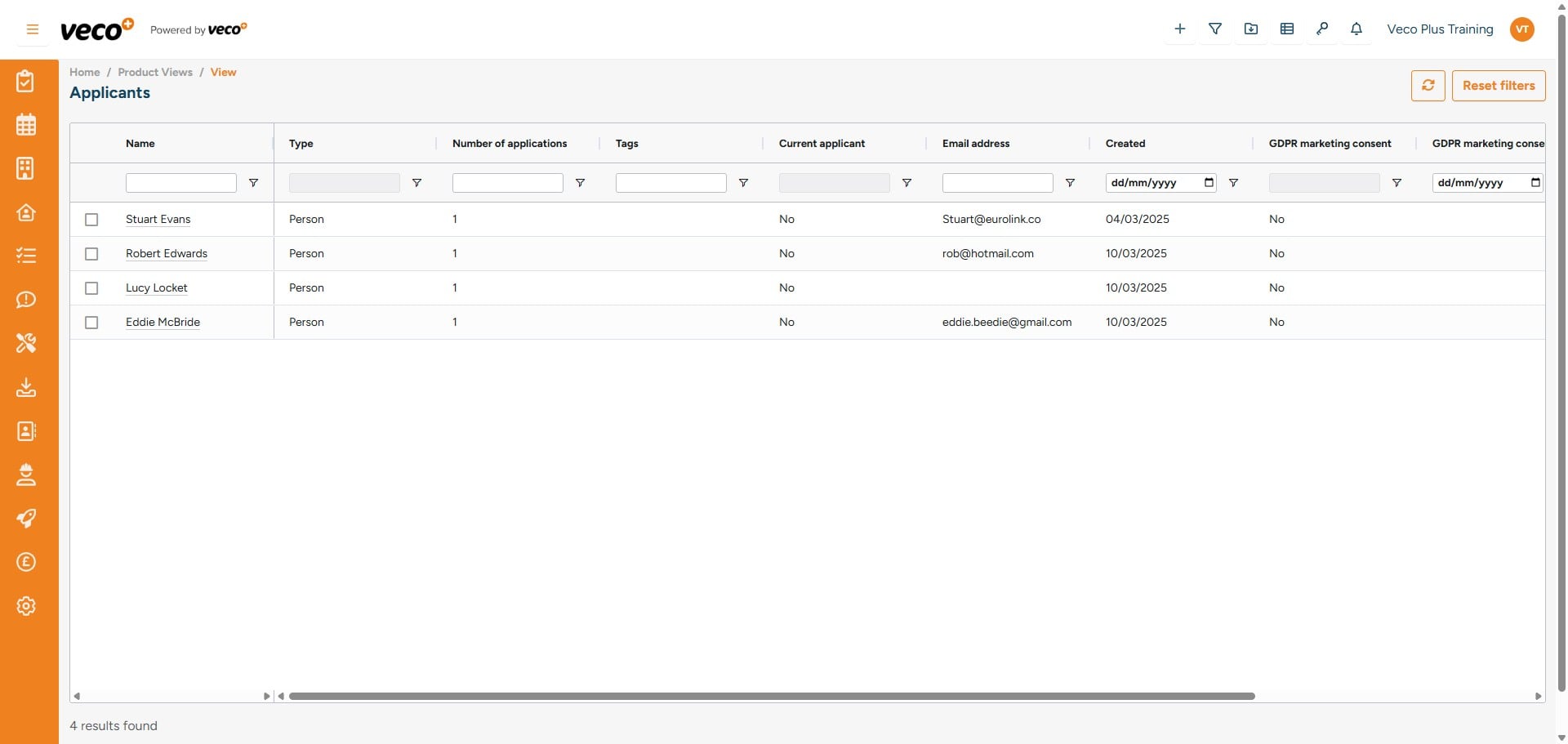
Task: Open the tasks clipboard icon in sidebar
Action: tap(27, 81)
